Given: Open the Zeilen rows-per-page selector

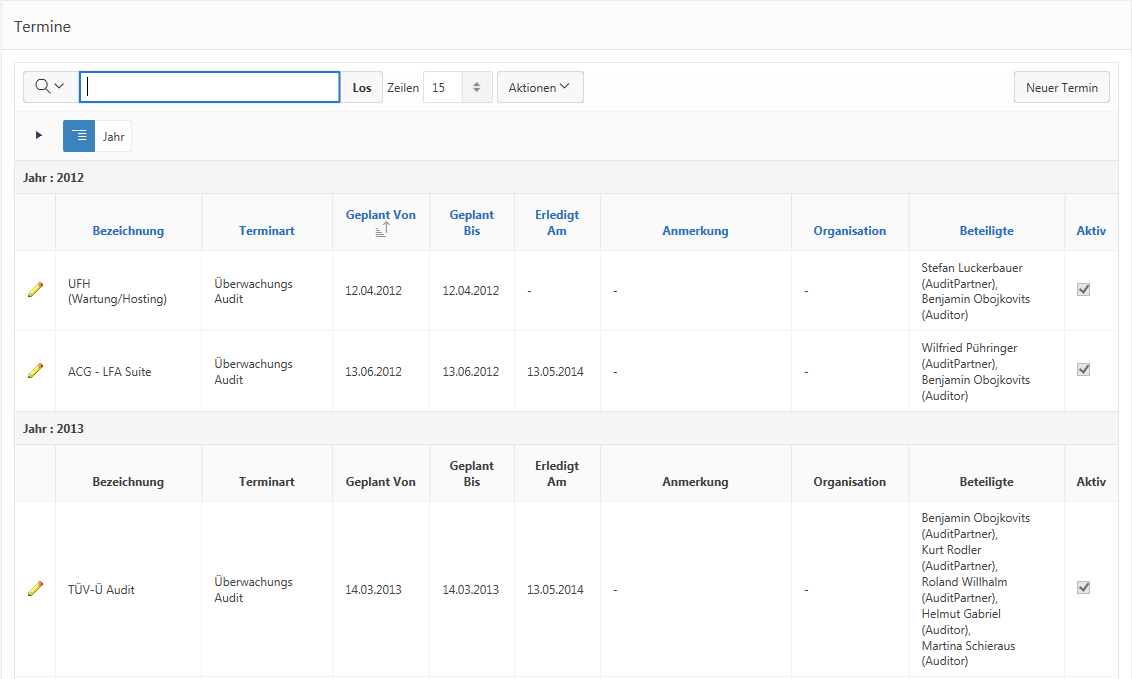Looking at the screenshot, I should pyautogui.click(x=457, y=88).
